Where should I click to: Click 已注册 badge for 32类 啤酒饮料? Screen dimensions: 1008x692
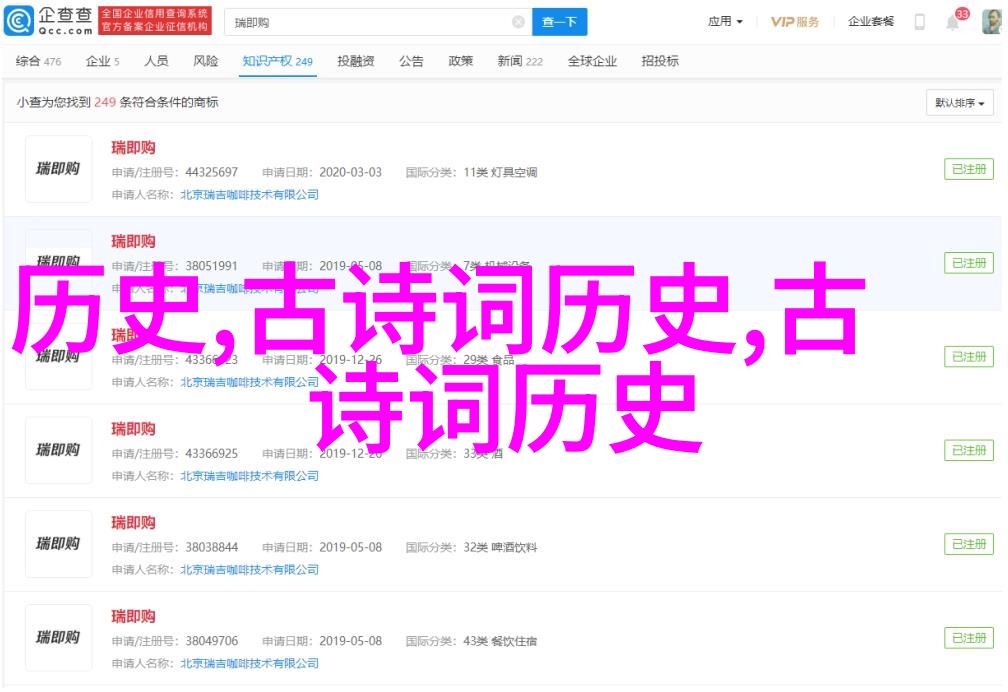coord(969,544)
